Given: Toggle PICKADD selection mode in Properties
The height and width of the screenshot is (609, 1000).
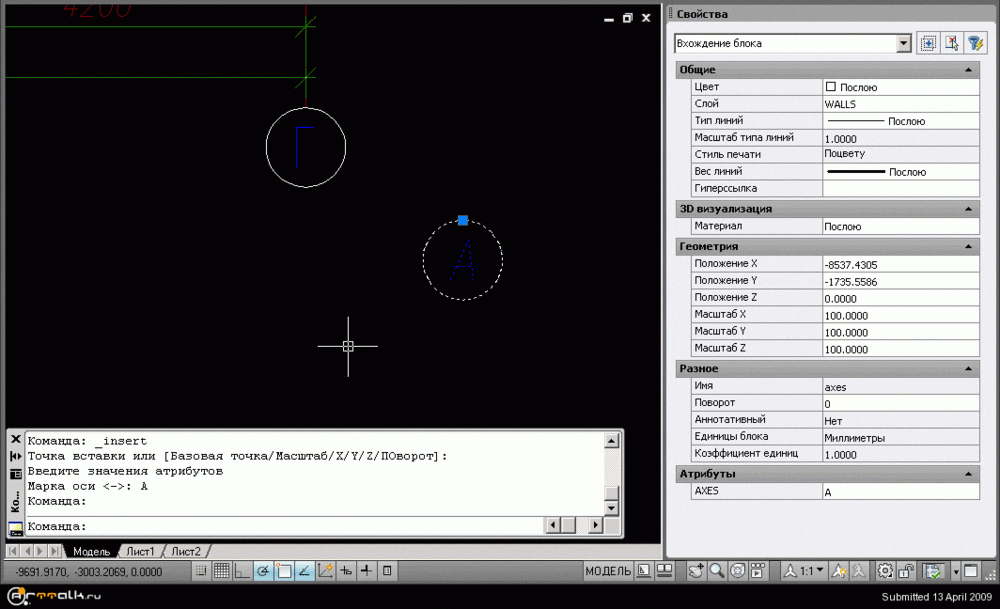Looking at the screenshot, I should [928, 43].
